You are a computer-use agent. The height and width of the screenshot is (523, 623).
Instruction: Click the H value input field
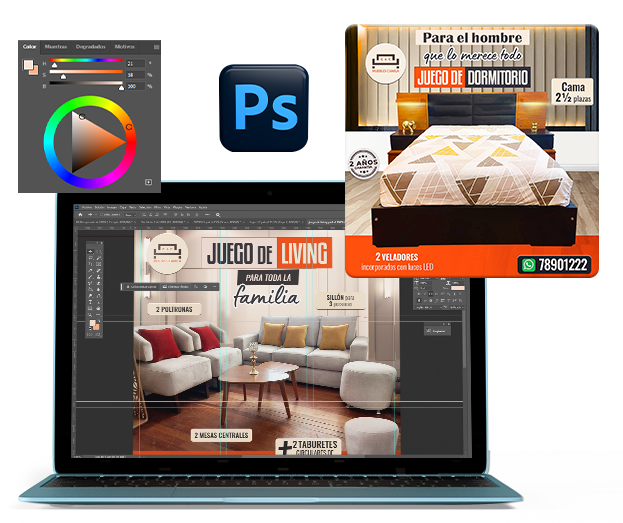click(x=133, y=62)
